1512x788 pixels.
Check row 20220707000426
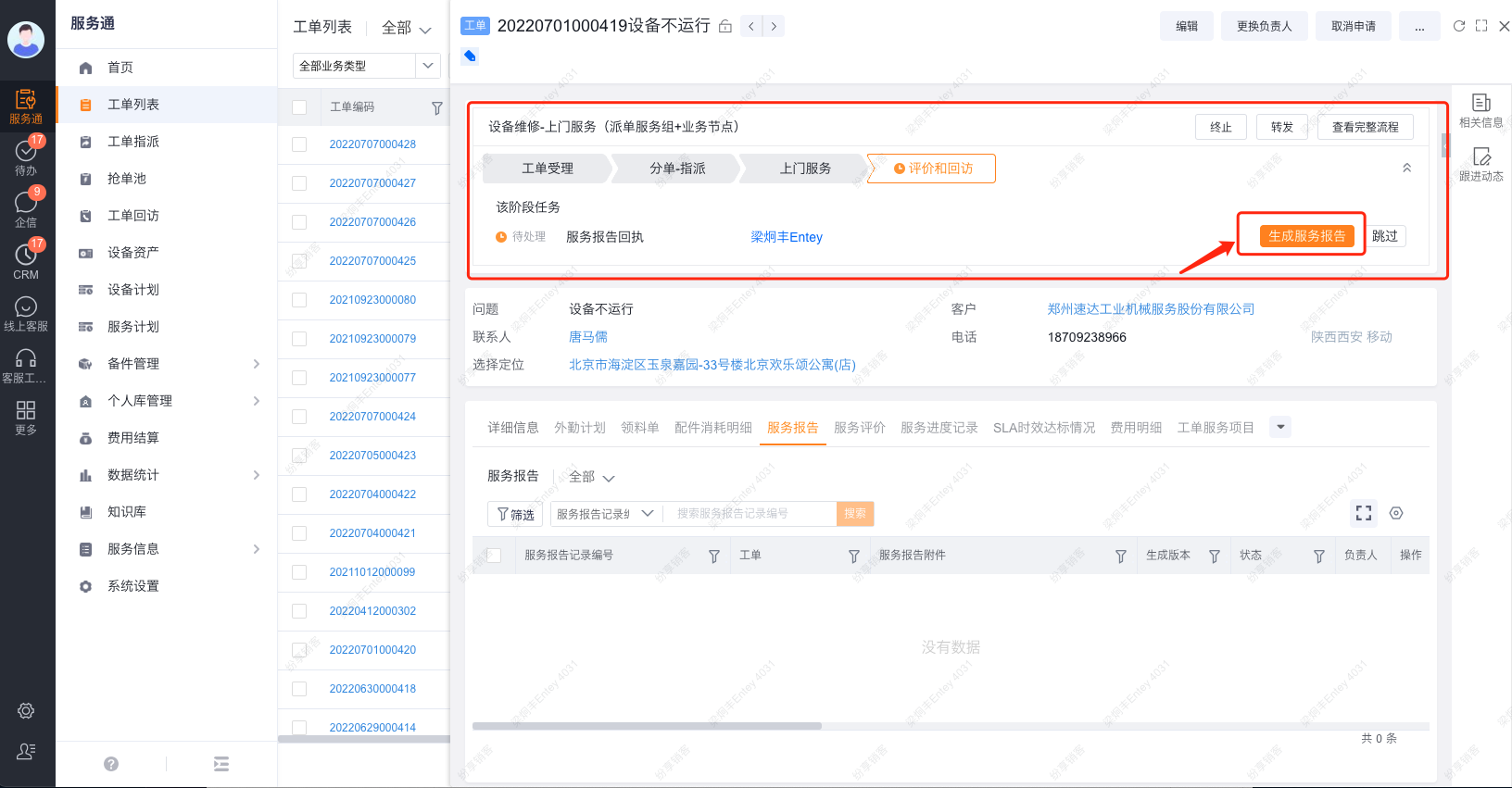[x=299, y=222]
